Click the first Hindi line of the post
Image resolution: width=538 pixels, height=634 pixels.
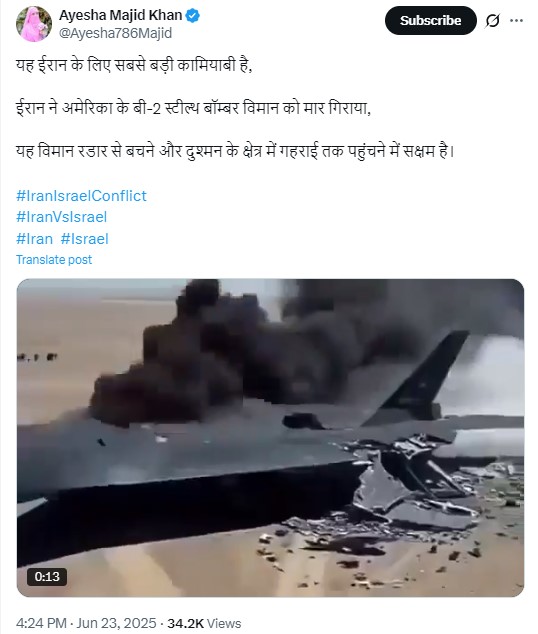pyautogui.click(x=134, y=65)
